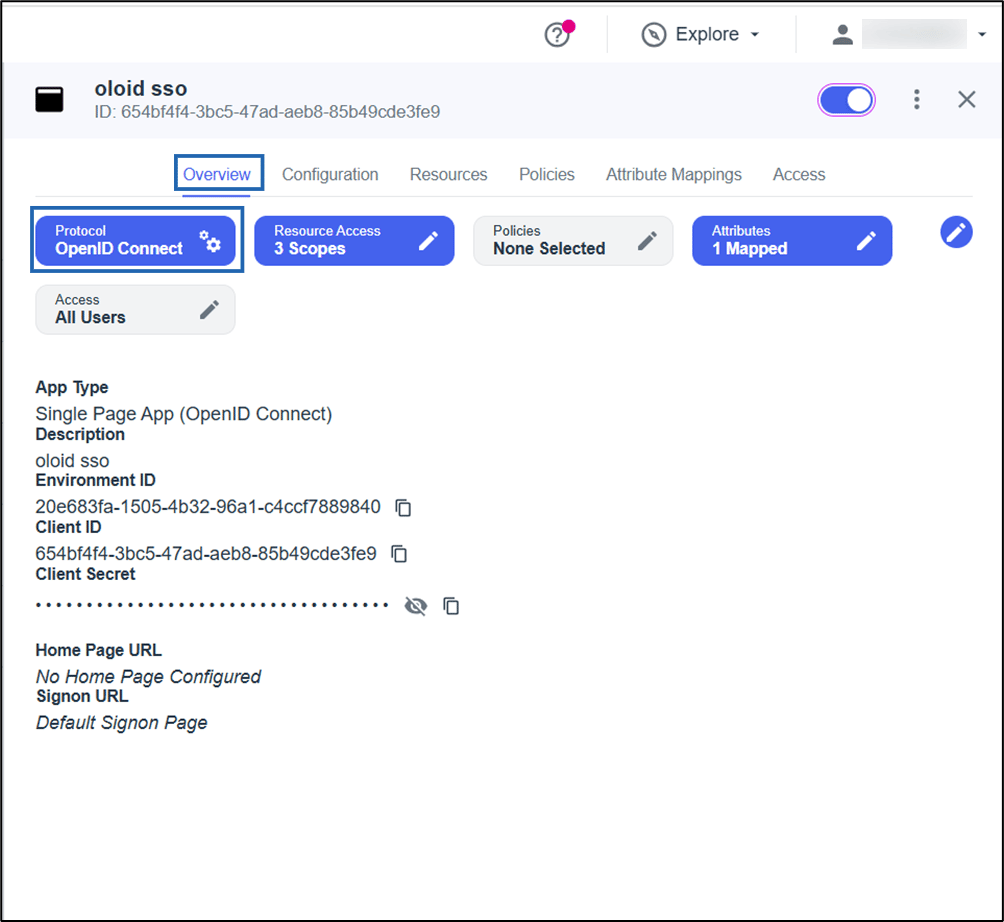This screenshot has height=922, width=1004.
Task: Toggle the oloid sso application enabled switch
Action: coord(846,100)
